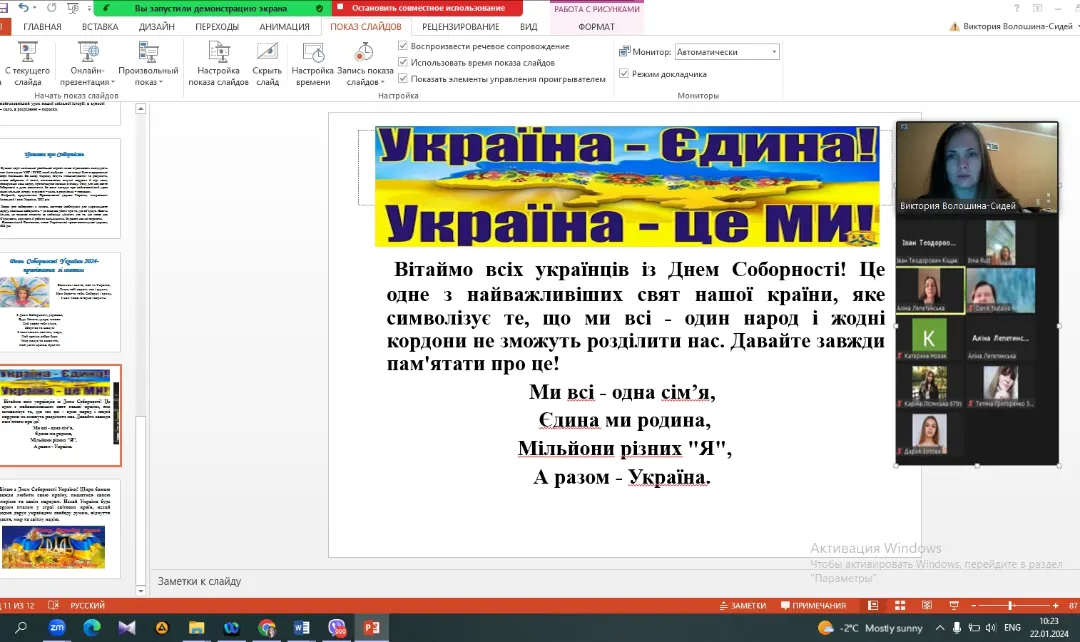The height and width of the screenshot is (642, 1080).
Task: Open Microsoft Edge from the taskbar
Action: [x=92, y=627]
